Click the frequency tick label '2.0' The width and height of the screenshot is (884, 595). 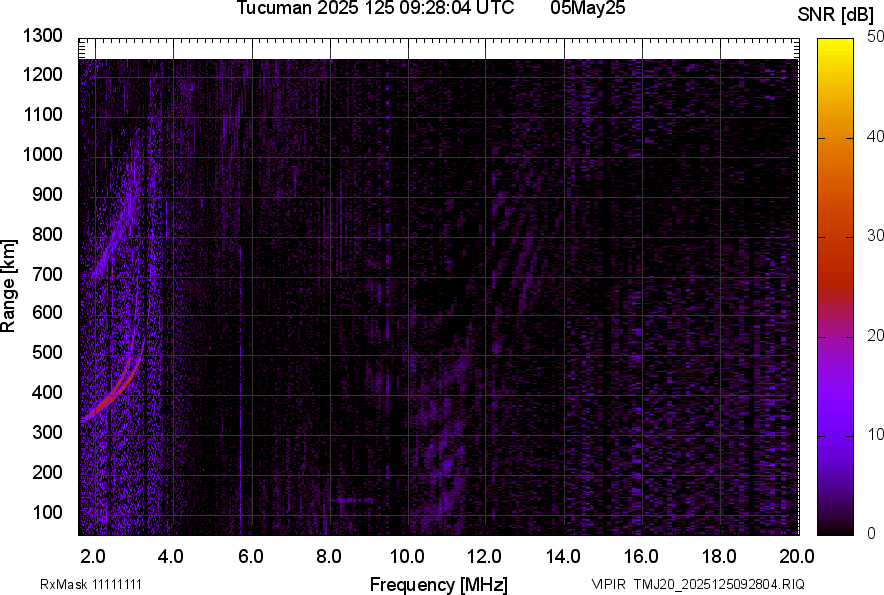[92, 557]
